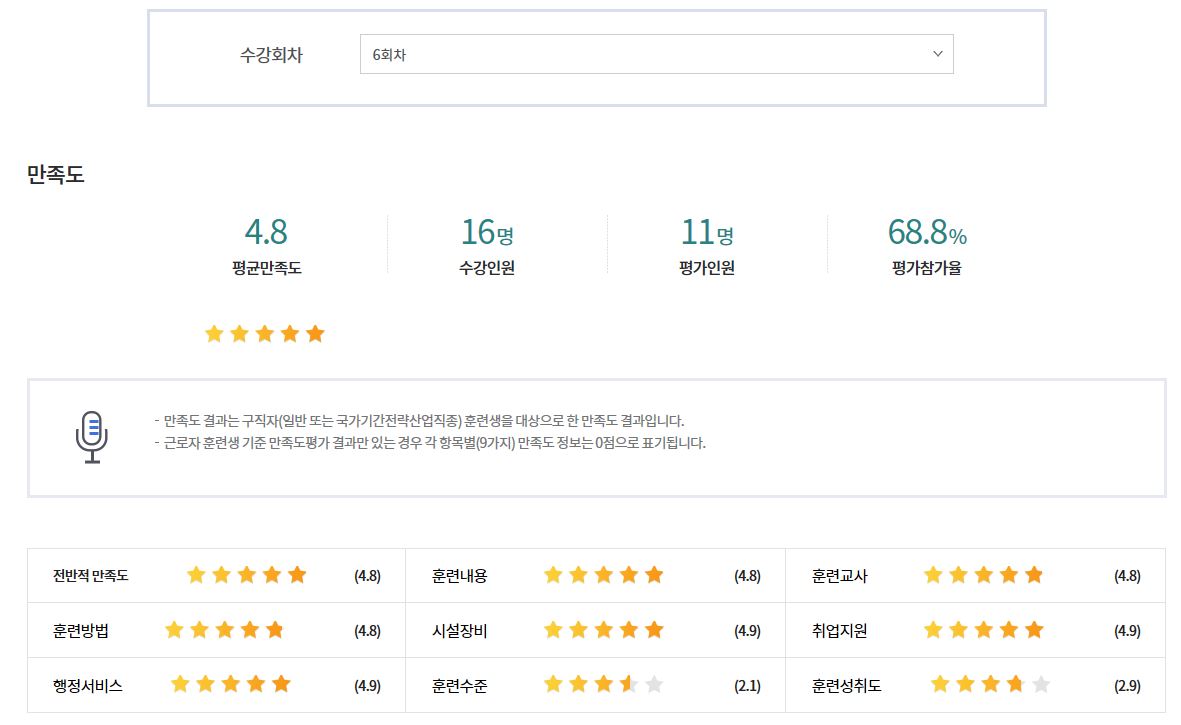
Task: Click the stars next to 전반적 만족도
Action: [246, 575]
